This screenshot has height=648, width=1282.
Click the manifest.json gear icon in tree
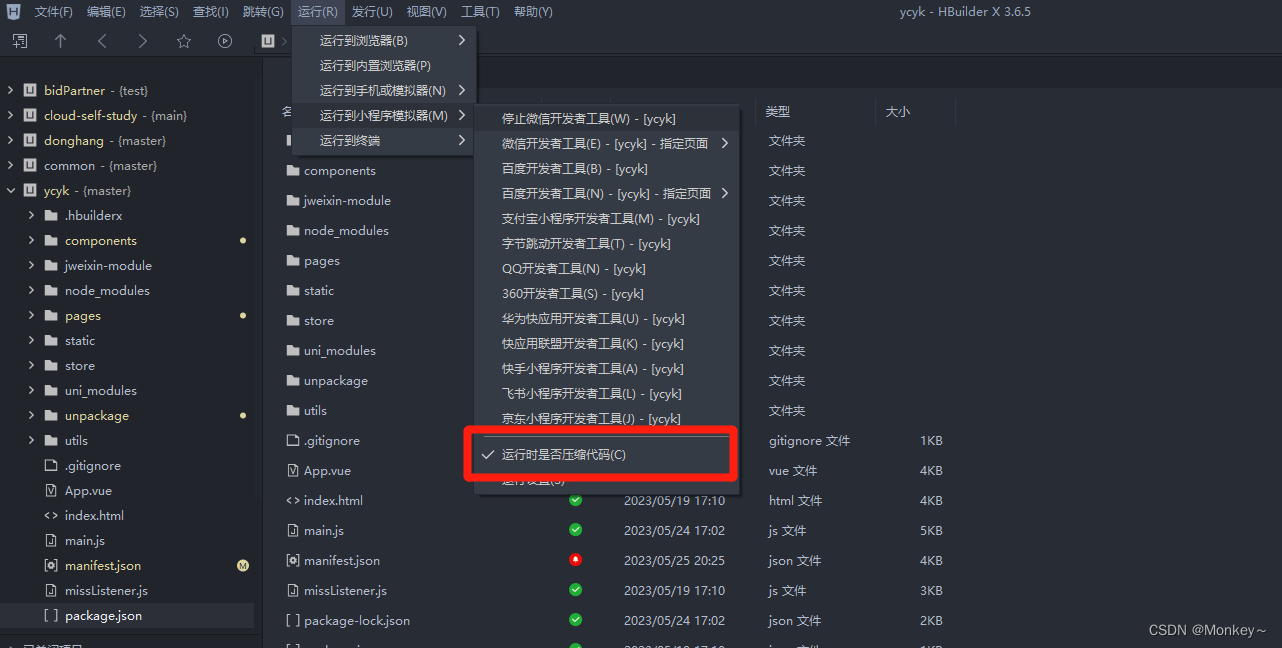pyautogui.click(x=51, y=565)
